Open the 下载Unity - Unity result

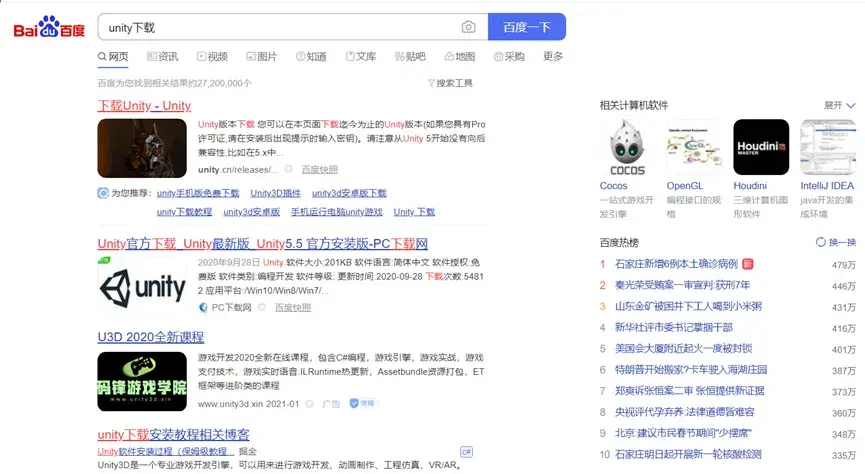(x=144, y=105)
